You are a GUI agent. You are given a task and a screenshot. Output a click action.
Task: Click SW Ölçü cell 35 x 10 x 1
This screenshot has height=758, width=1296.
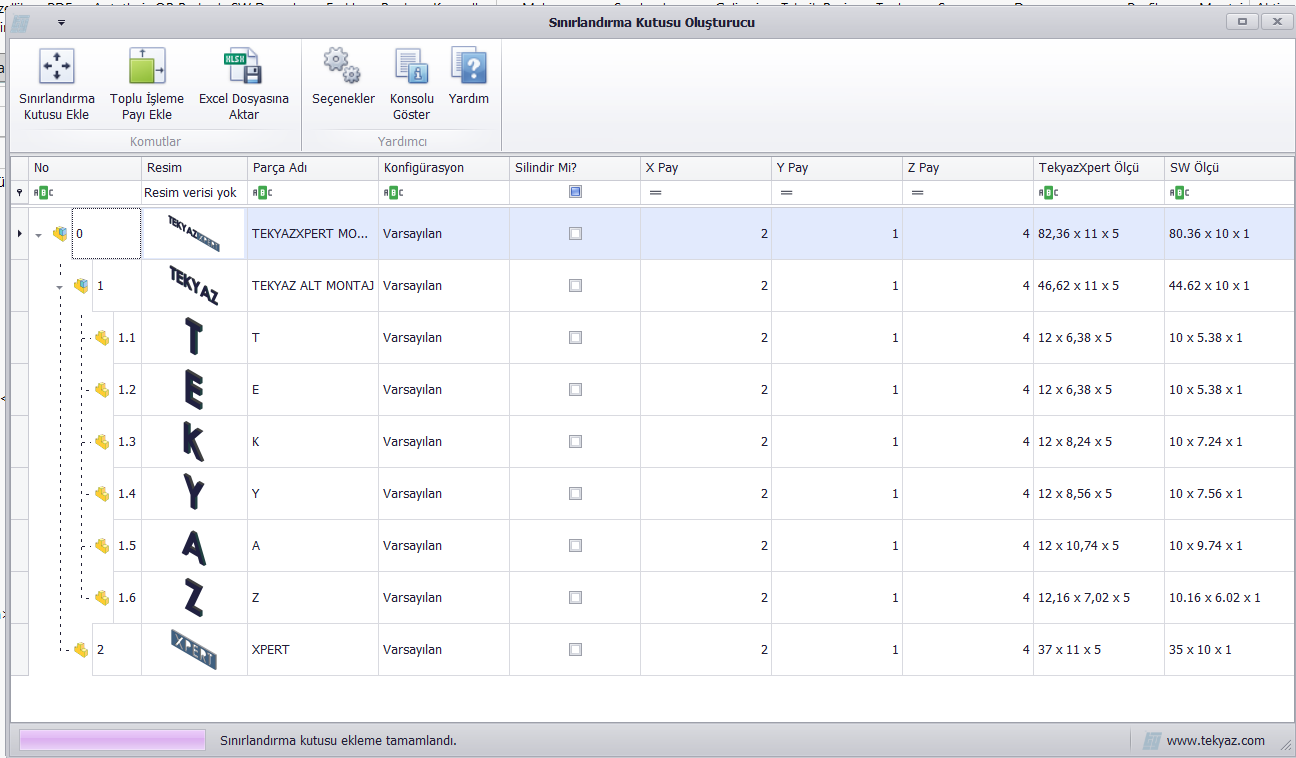[1229, 650]
